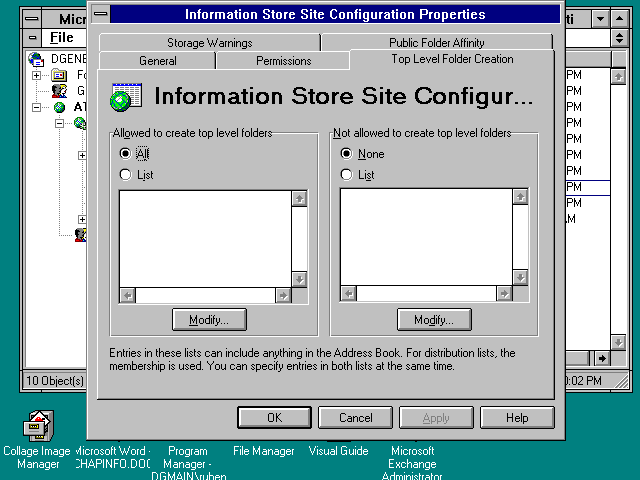
Task: Open File menu in Exchange Administrator window
Action: pyautogui.click(x=62, y=38)
